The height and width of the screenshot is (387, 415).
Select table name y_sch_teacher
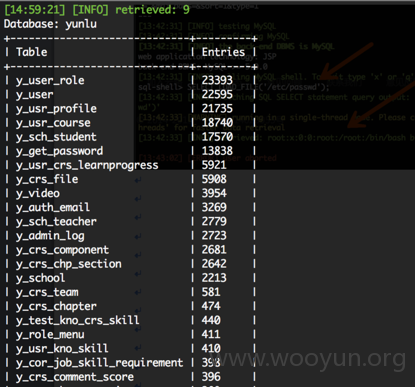coord(56,221)
